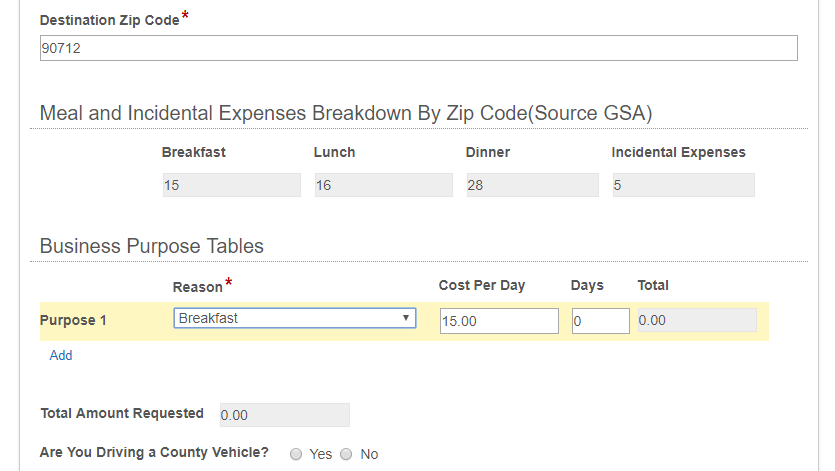
Task: Click the Days input field
Action: click(x=601, y=321)
